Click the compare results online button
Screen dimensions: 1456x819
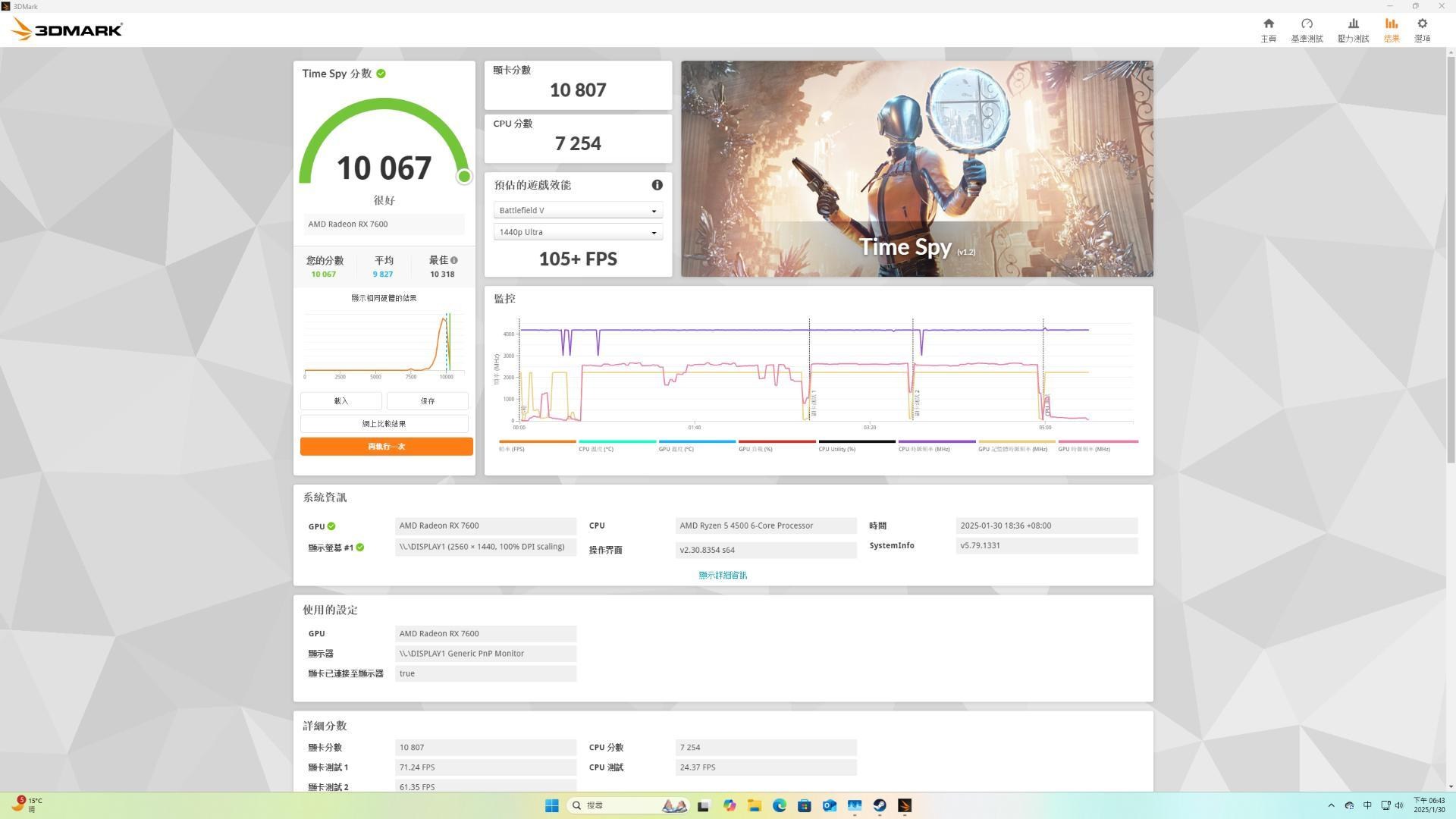384,424
